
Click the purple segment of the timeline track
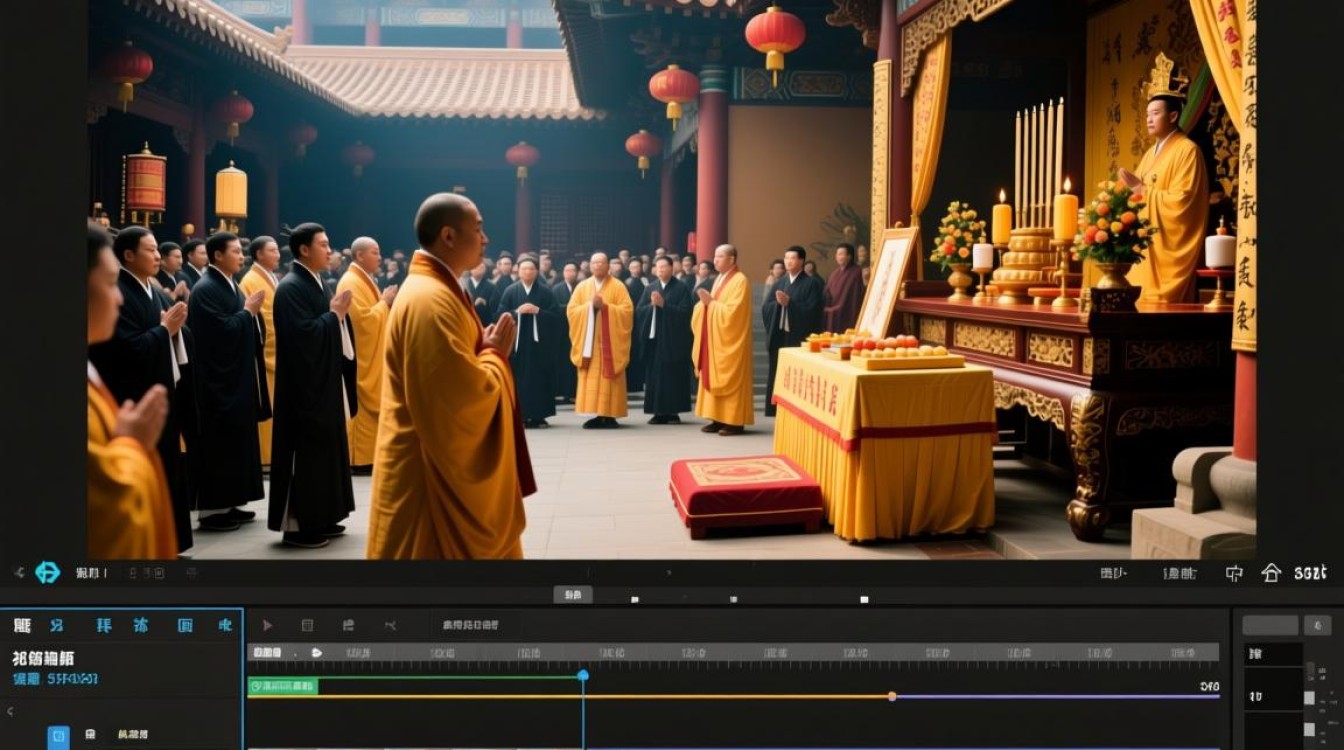(x=1057, y=696)
